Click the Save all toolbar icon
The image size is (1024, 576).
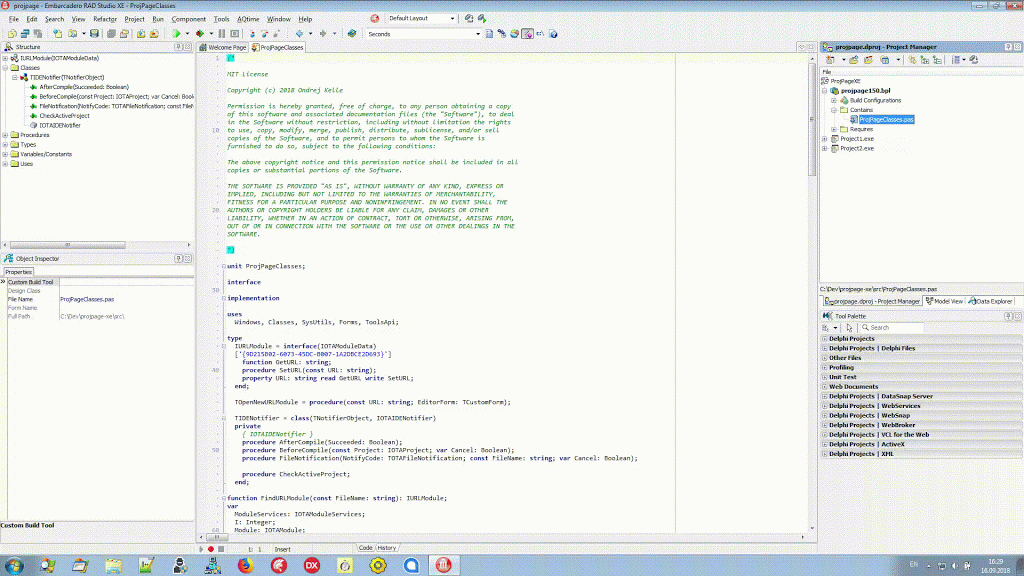111,33
